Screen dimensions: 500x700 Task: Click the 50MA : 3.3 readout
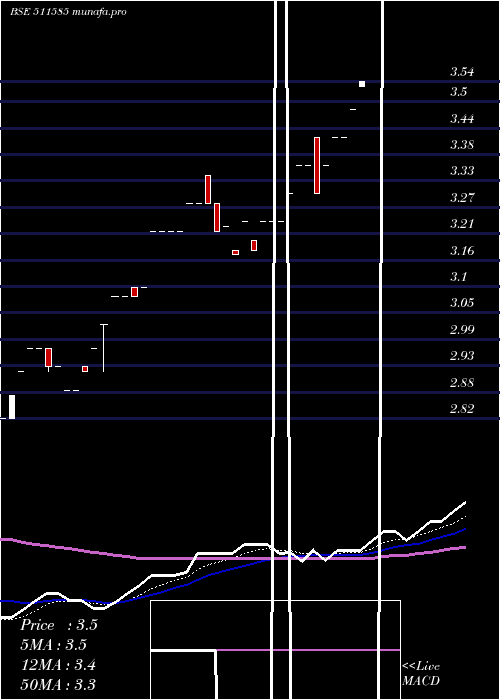point(58,684)
